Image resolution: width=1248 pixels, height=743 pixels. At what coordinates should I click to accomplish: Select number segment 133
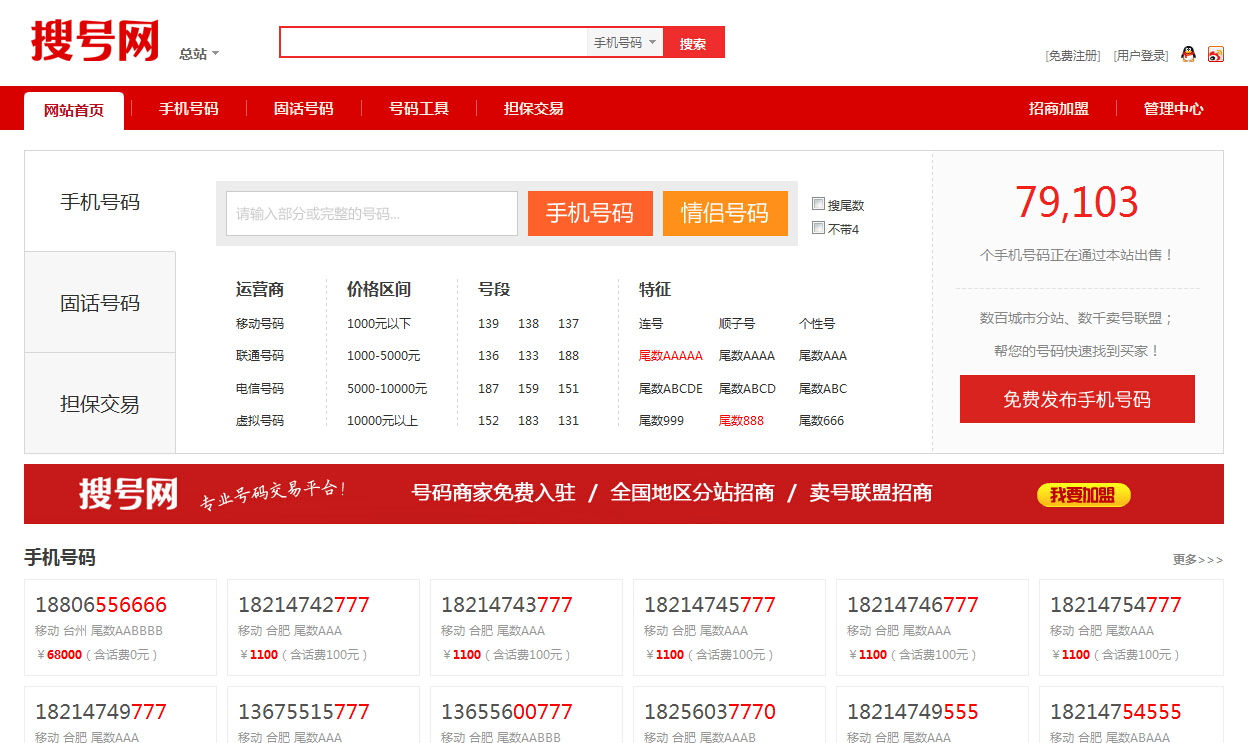[x=529, y=356]
